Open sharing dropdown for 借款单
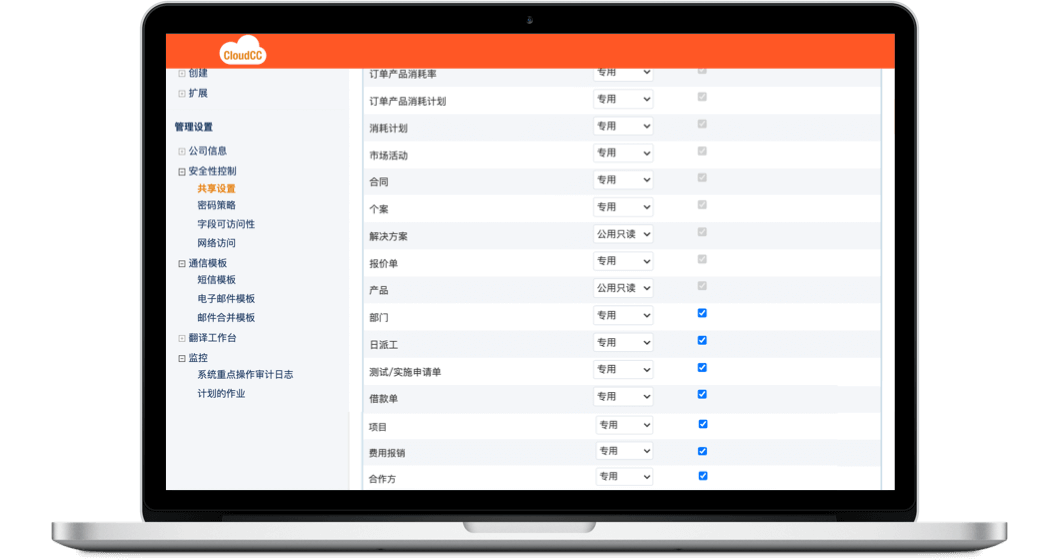1060x560 pixels. pos(623,396)
